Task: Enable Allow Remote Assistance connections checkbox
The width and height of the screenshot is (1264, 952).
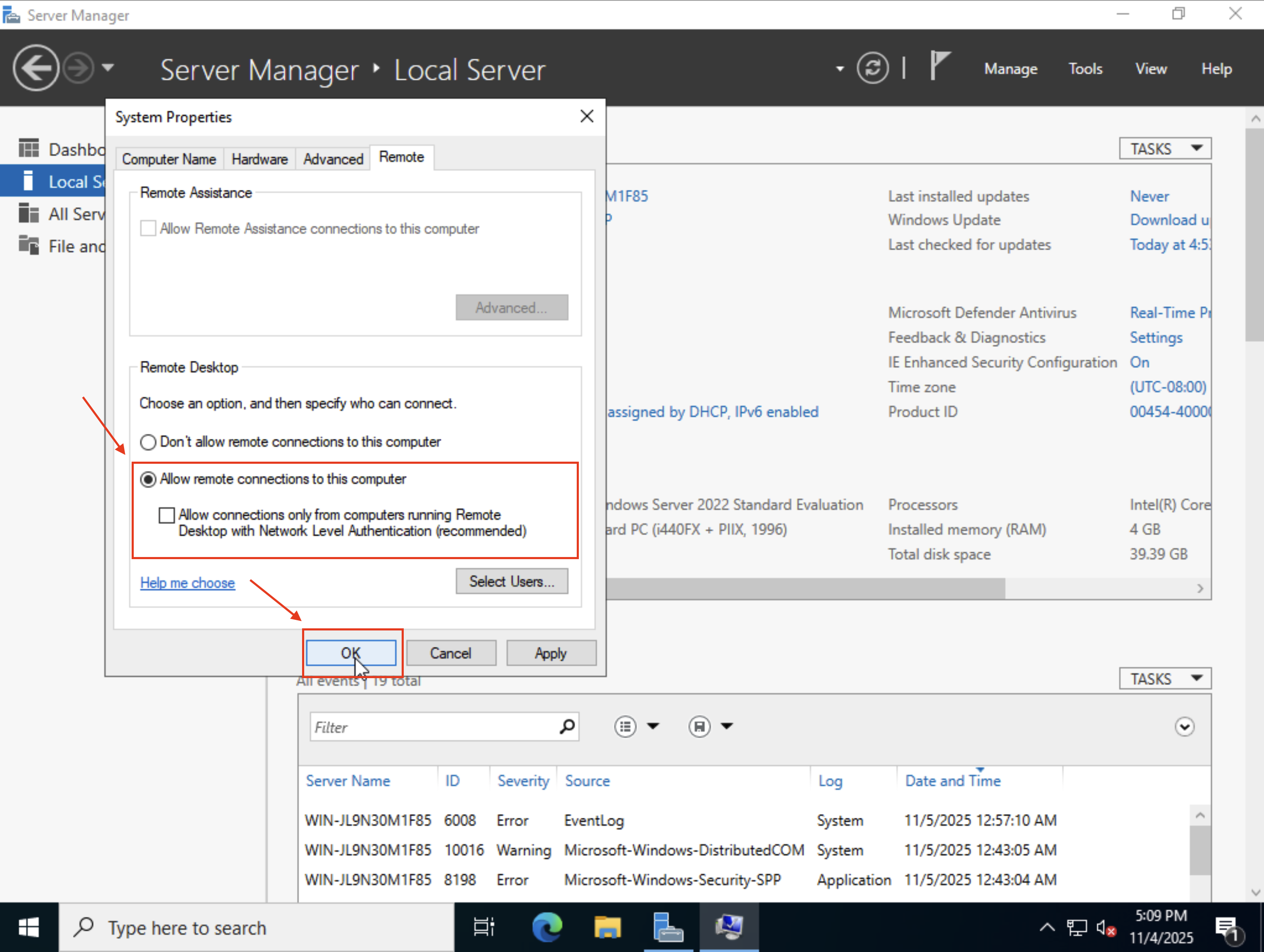Action: click(148, 228)
